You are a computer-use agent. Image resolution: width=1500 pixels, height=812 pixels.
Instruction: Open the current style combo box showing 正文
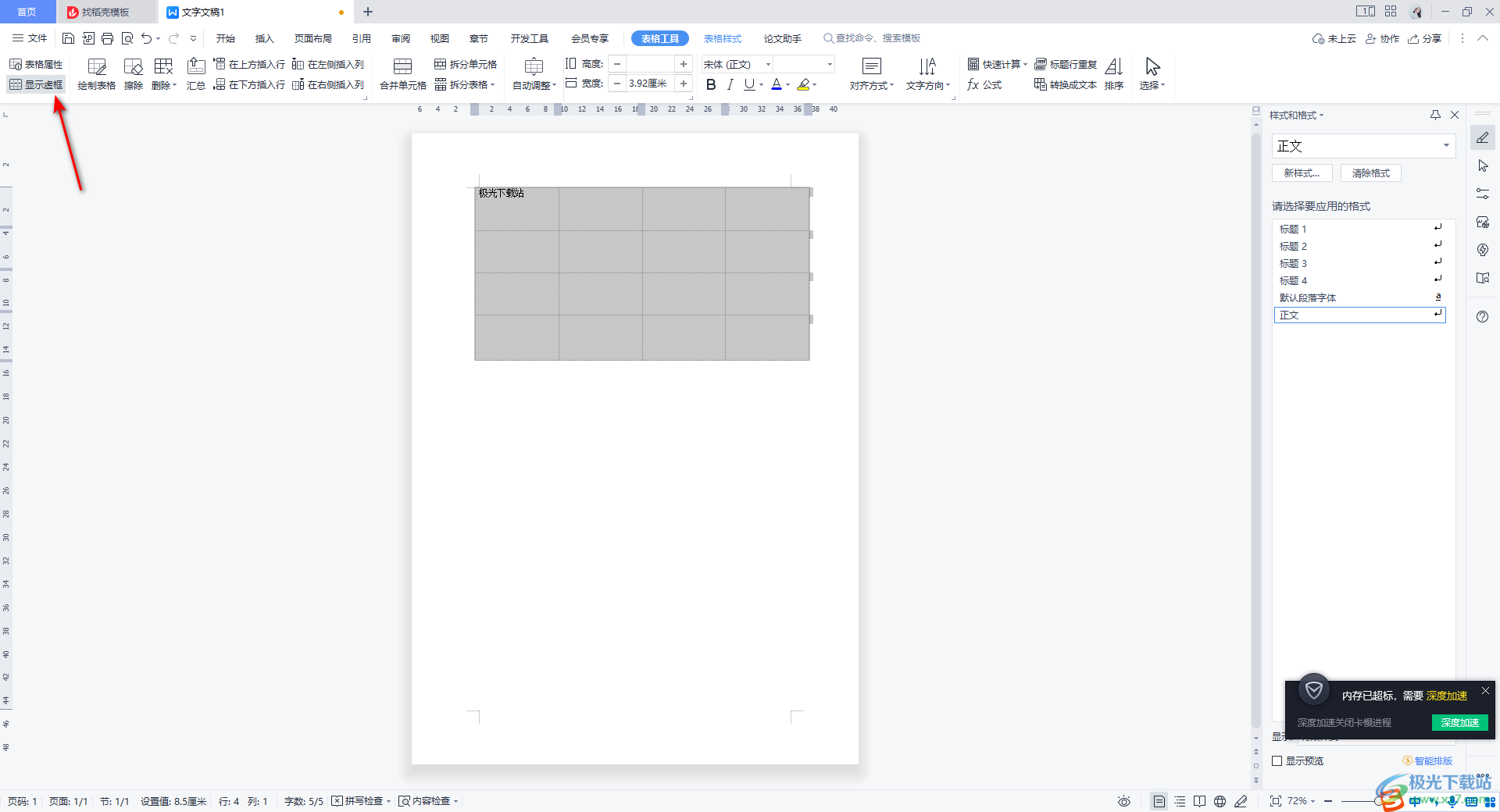pyautogui.click(x=1363, y=146)
